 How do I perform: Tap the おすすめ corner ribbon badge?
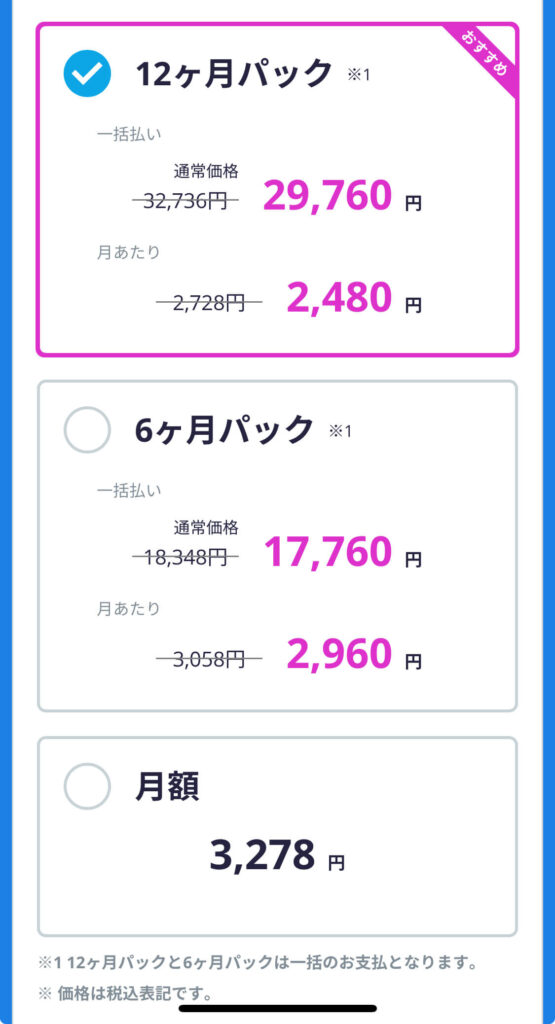[484, 56]
